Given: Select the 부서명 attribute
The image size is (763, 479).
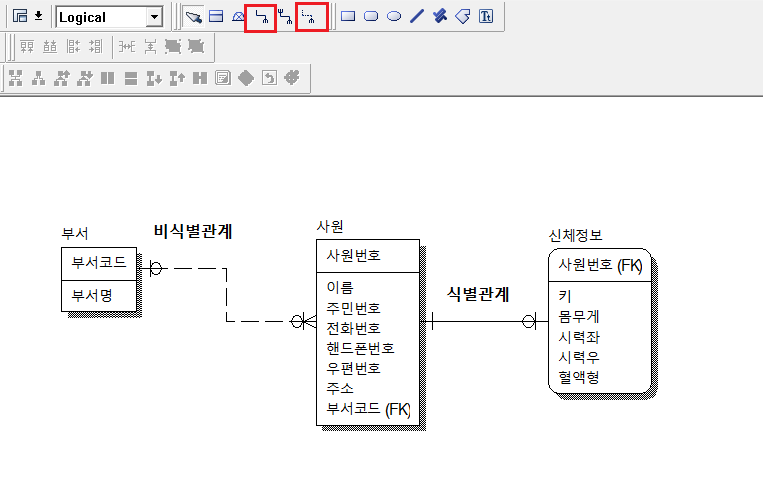Looking at the screenshot, I should click(92, 295).
